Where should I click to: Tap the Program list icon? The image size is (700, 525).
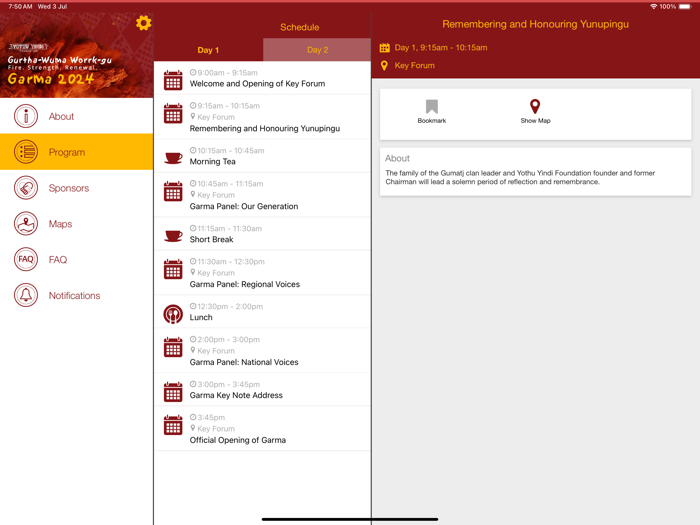pos(26,152)
